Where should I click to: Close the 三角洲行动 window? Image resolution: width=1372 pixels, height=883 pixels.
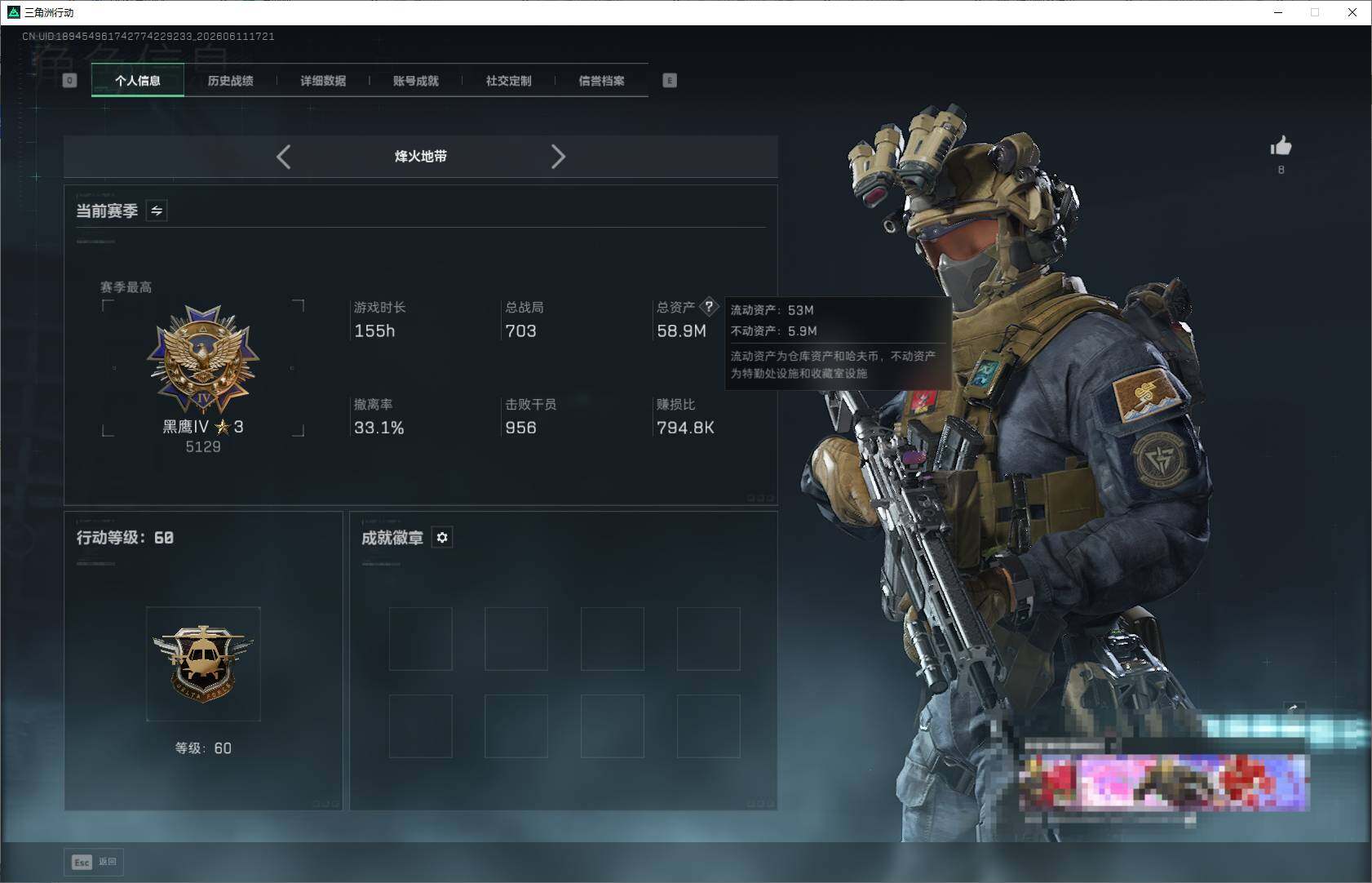(1352, 12)
